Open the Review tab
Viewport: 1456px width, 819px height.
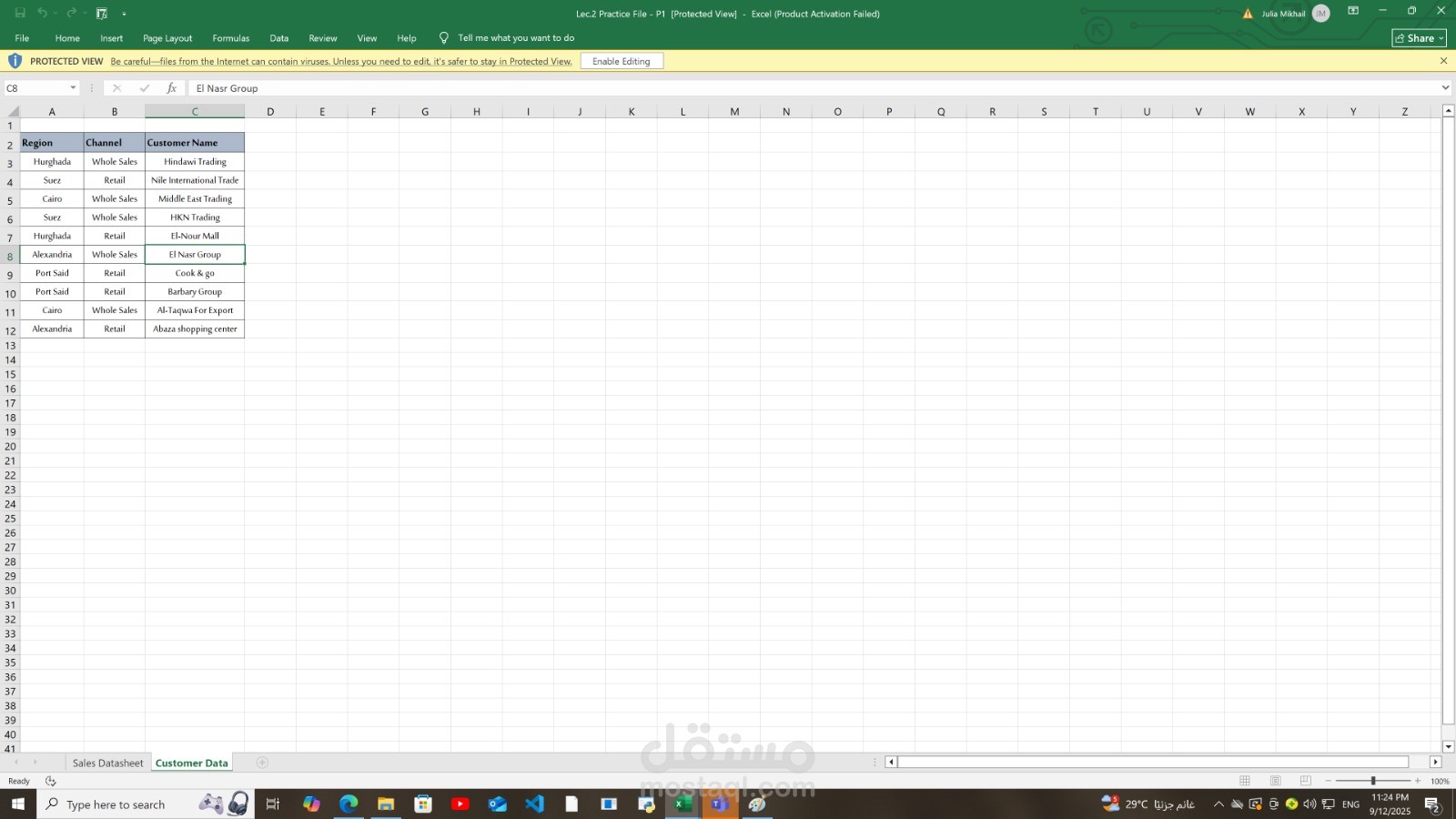click(323, 38)
